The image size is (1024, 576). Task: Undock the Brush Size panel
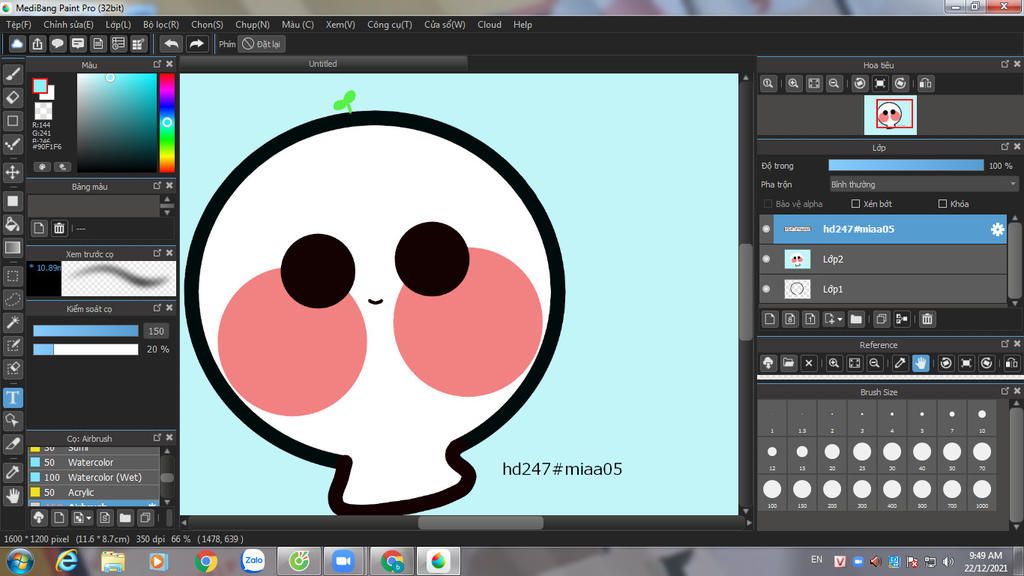coord(1004,391)
